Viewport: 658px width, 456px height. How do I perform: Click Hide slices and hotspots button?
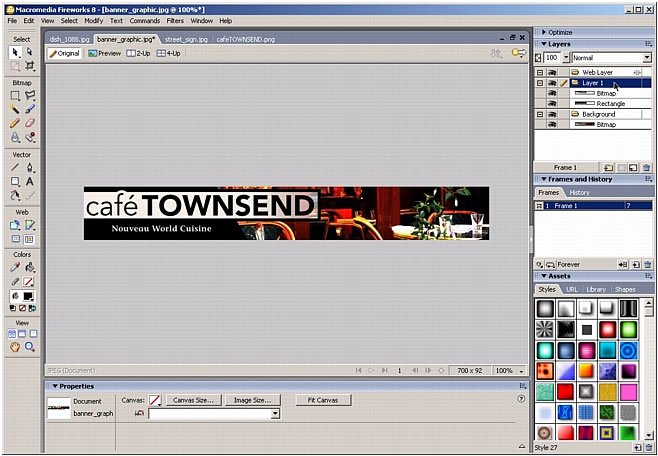tap(16, 239)
